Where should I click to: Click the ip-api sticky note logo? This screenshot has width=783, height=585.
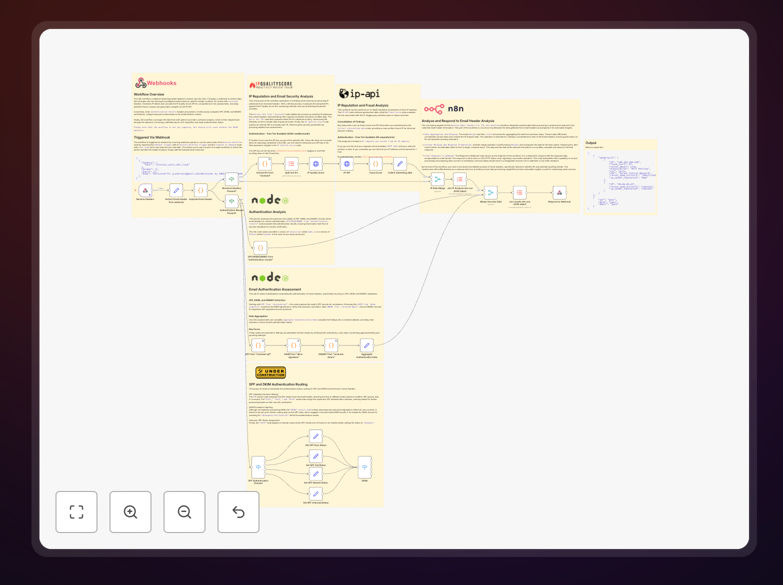coord(359,93)
